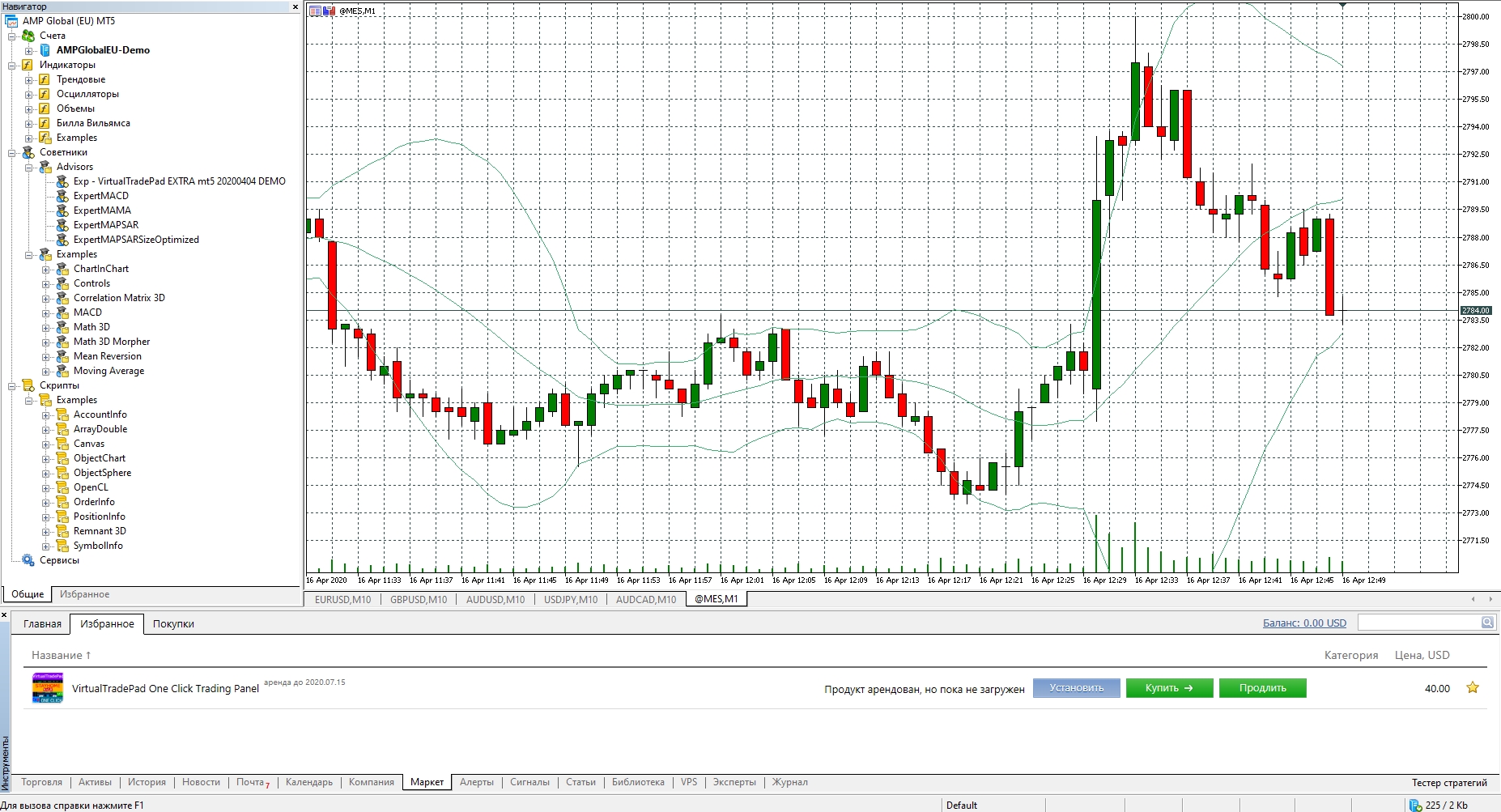The height and width of the screenshot is (812, 1501).
Task: Open the Журнал tab in toolbox
Action: coord(790,782)
